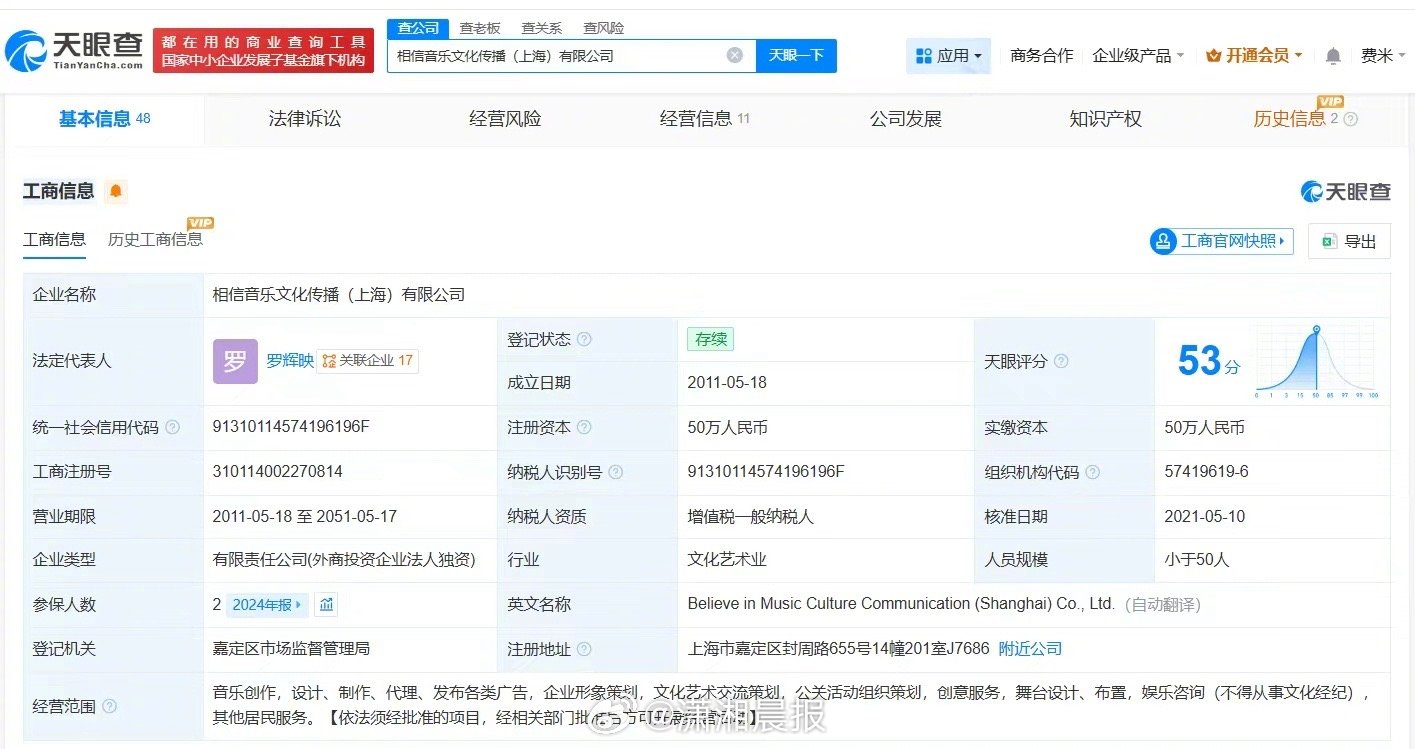Open the 附近公司 link

click(x=1030, y=649)
